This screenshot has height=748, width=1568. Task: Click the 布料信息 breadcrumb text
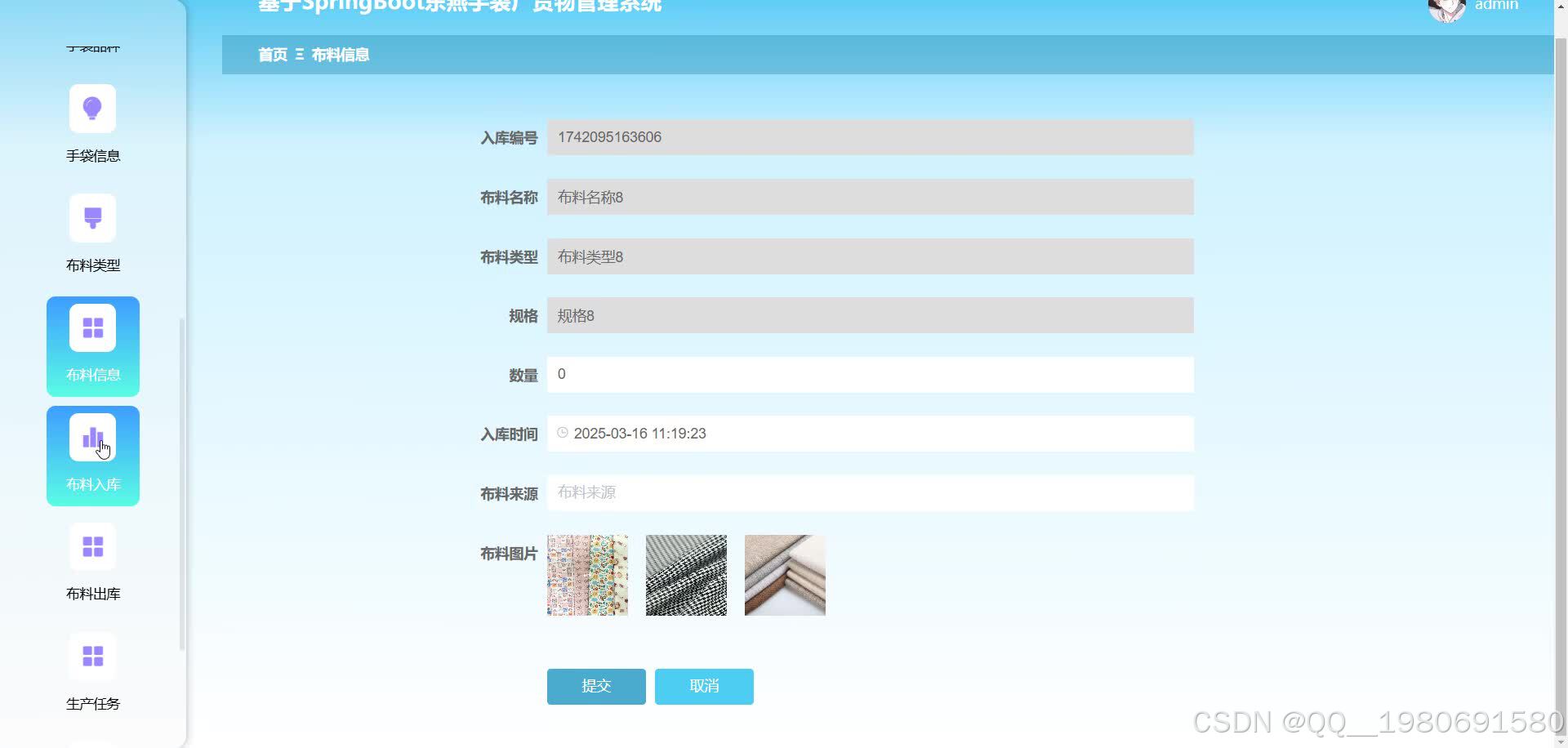341,55
